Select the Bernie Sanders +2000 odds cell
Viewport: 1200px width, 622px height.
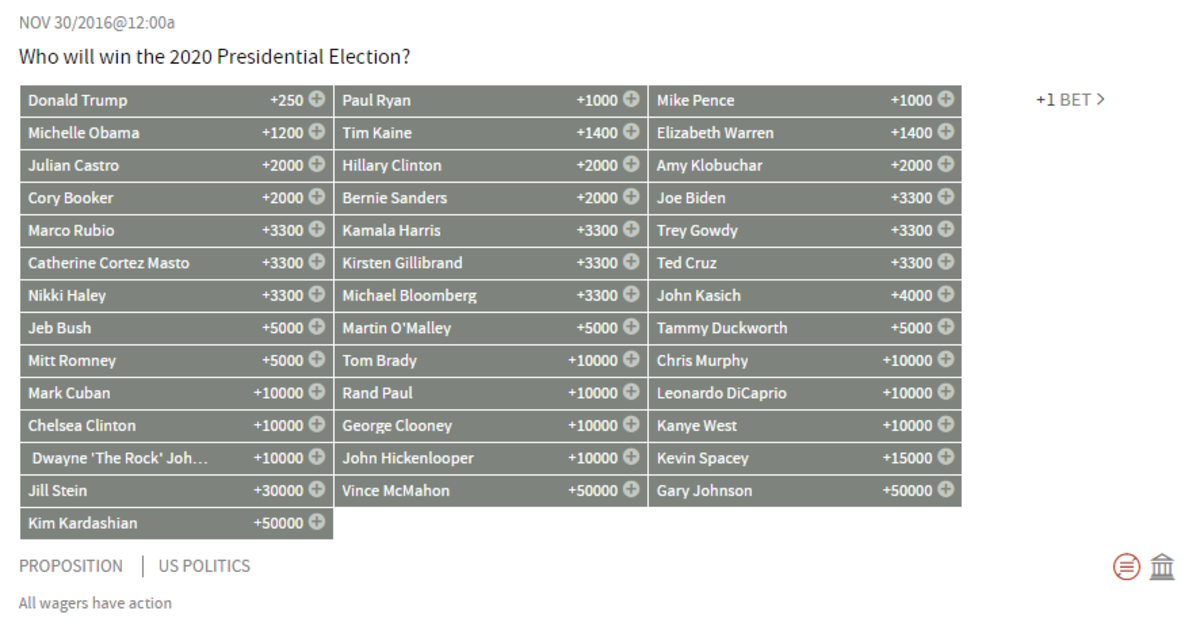pos(491,198)
